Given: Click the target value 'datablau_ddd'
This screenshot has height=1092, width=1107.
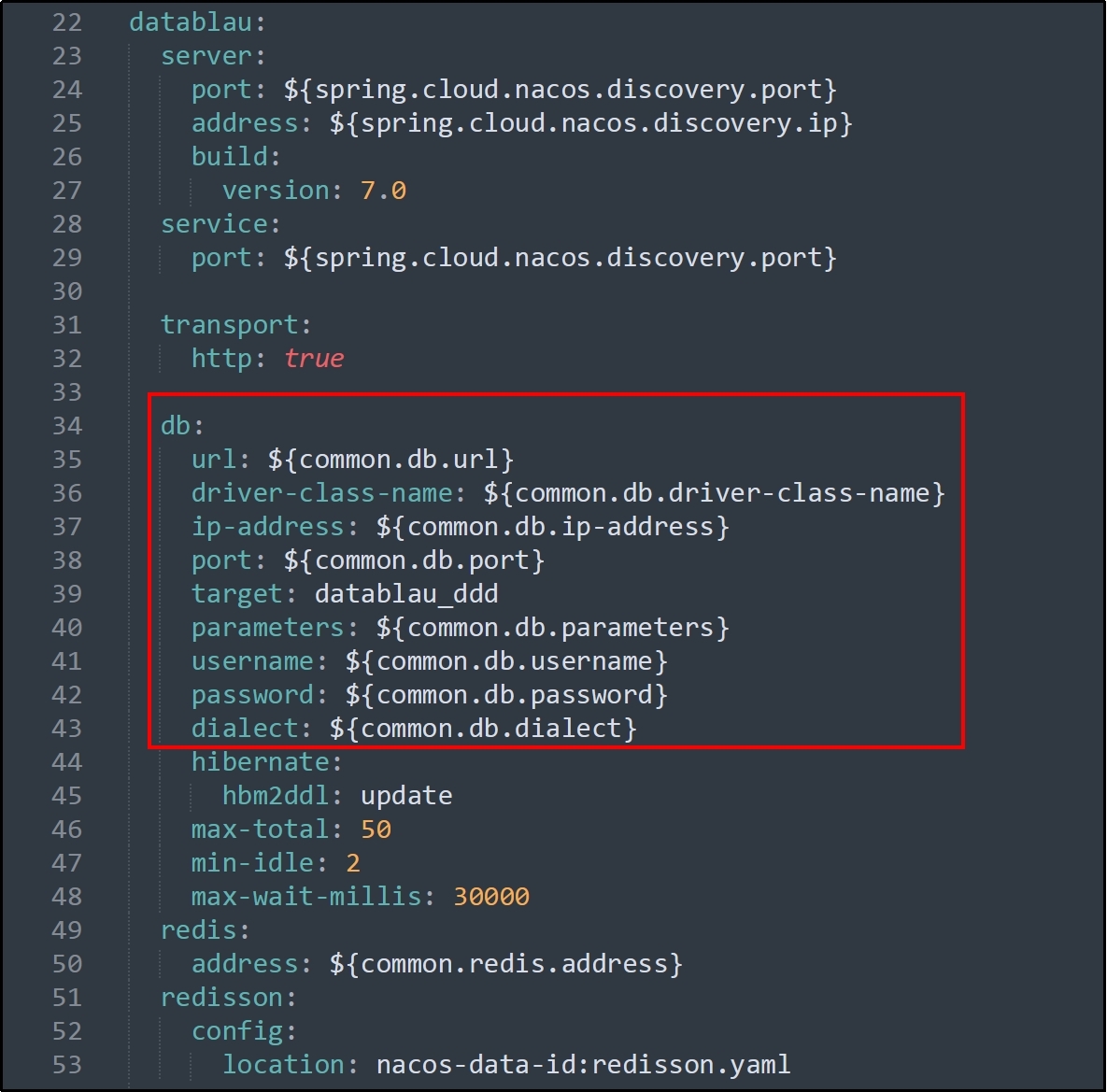Looking at the screenshot, I should [x=406, y=594].
